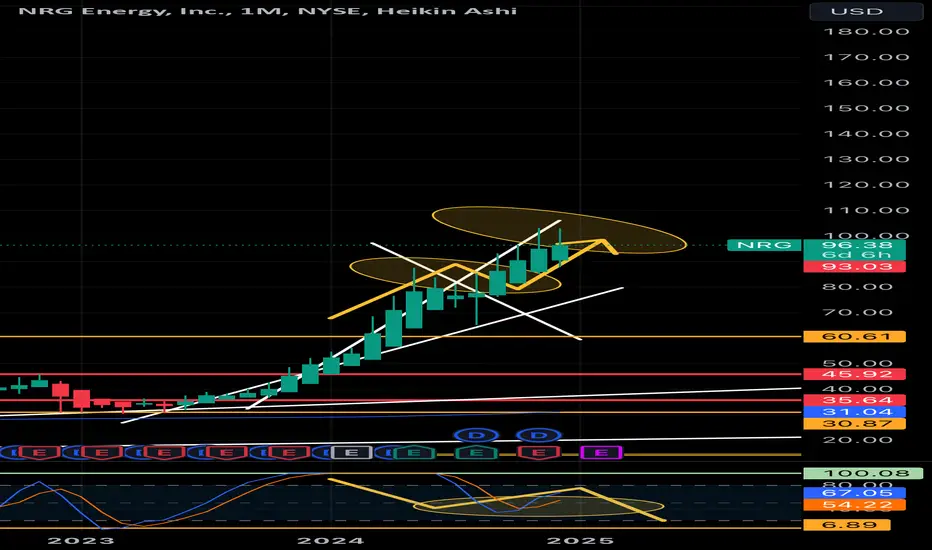Click the 96.38 current price label
The image size is (932, 550).
pos(854,245)
